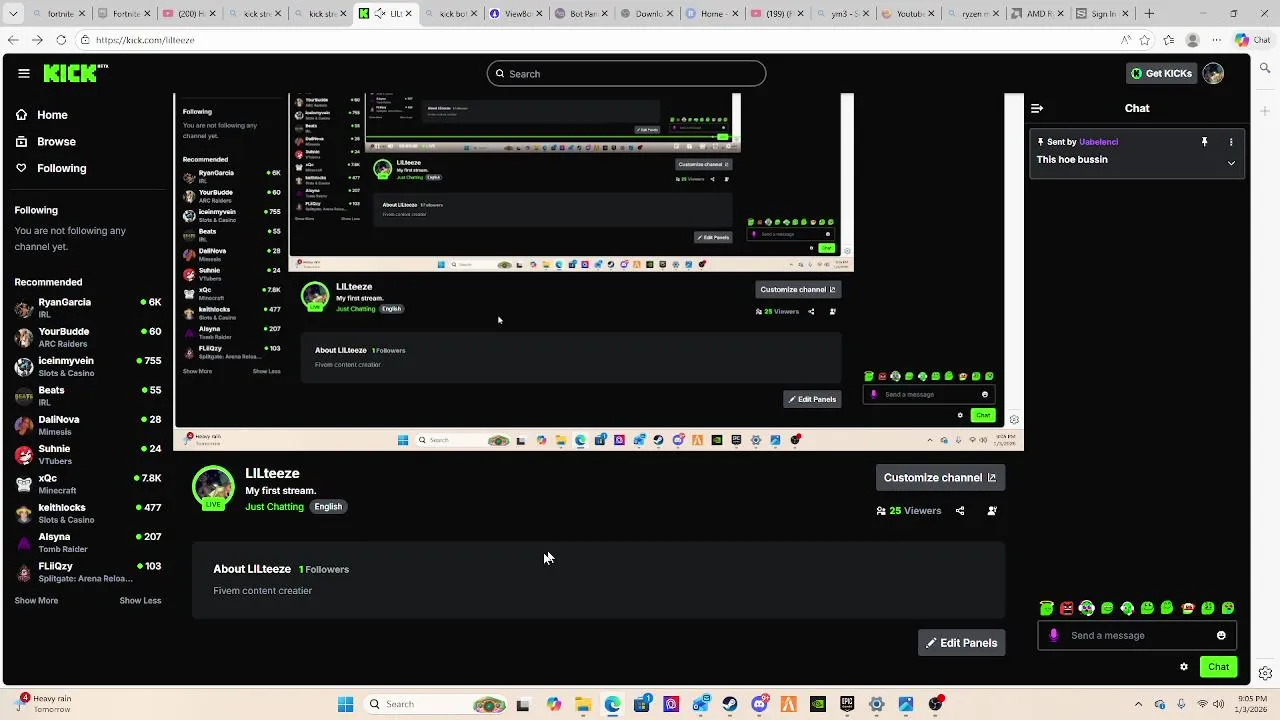1280x720 pixels.
Task: Open pinned message options menu
Action: 1231,142
